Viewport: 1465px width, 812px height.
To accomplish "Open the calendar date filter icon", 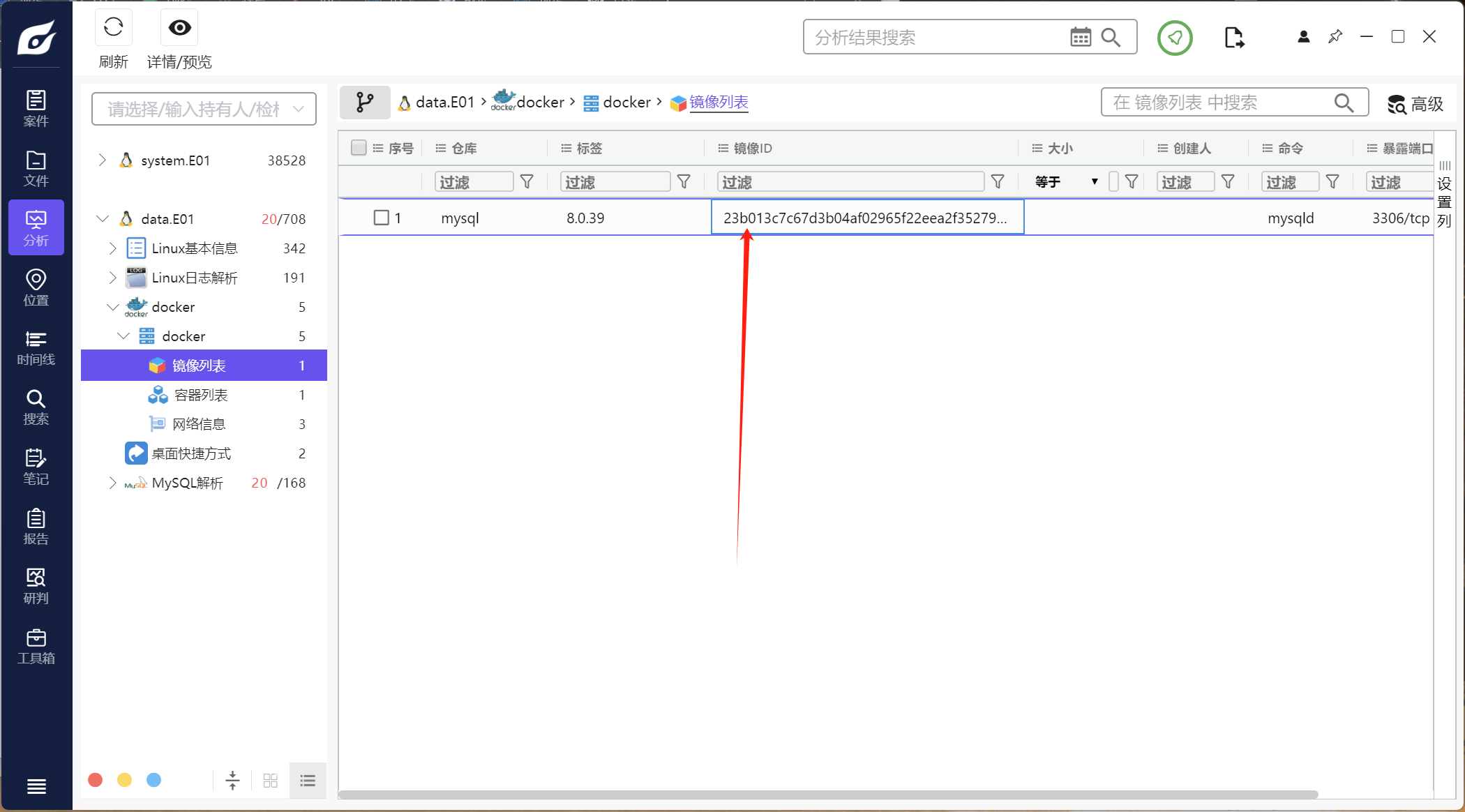I will pyautogui.click(x=1080, y=37).
